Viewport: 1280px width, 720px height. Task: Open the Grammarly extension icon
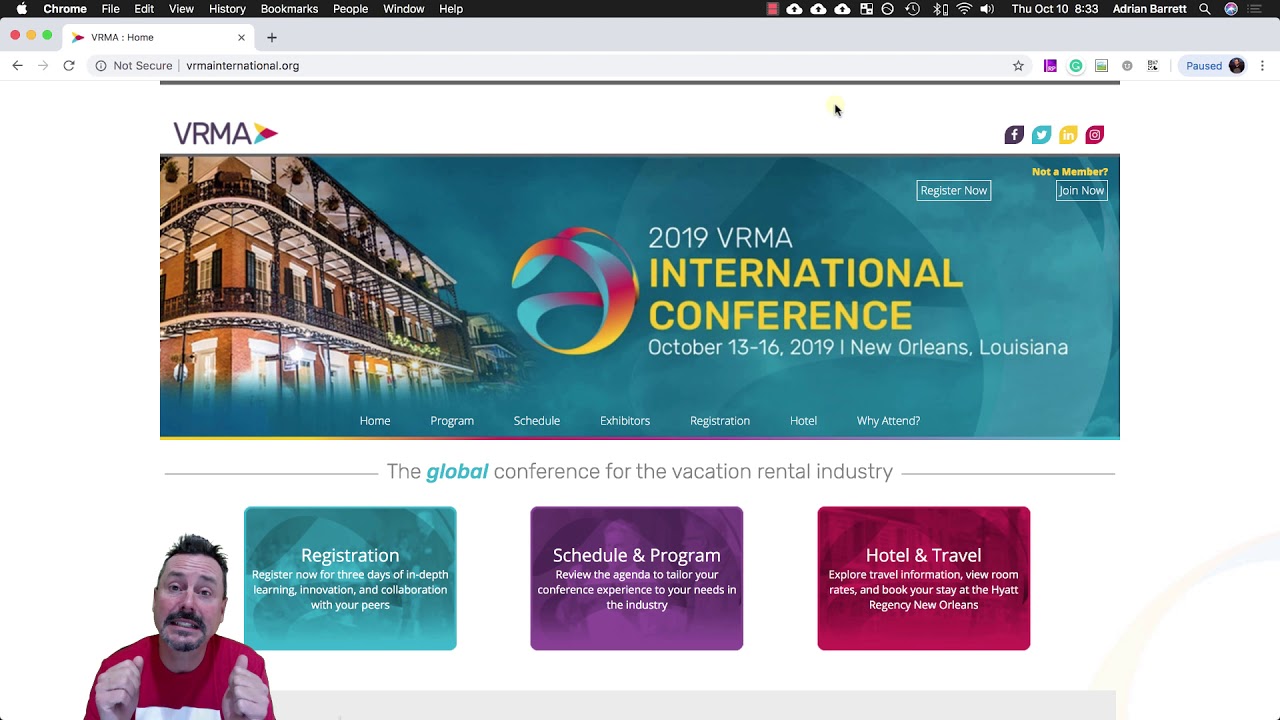[x=1076, y=66]
